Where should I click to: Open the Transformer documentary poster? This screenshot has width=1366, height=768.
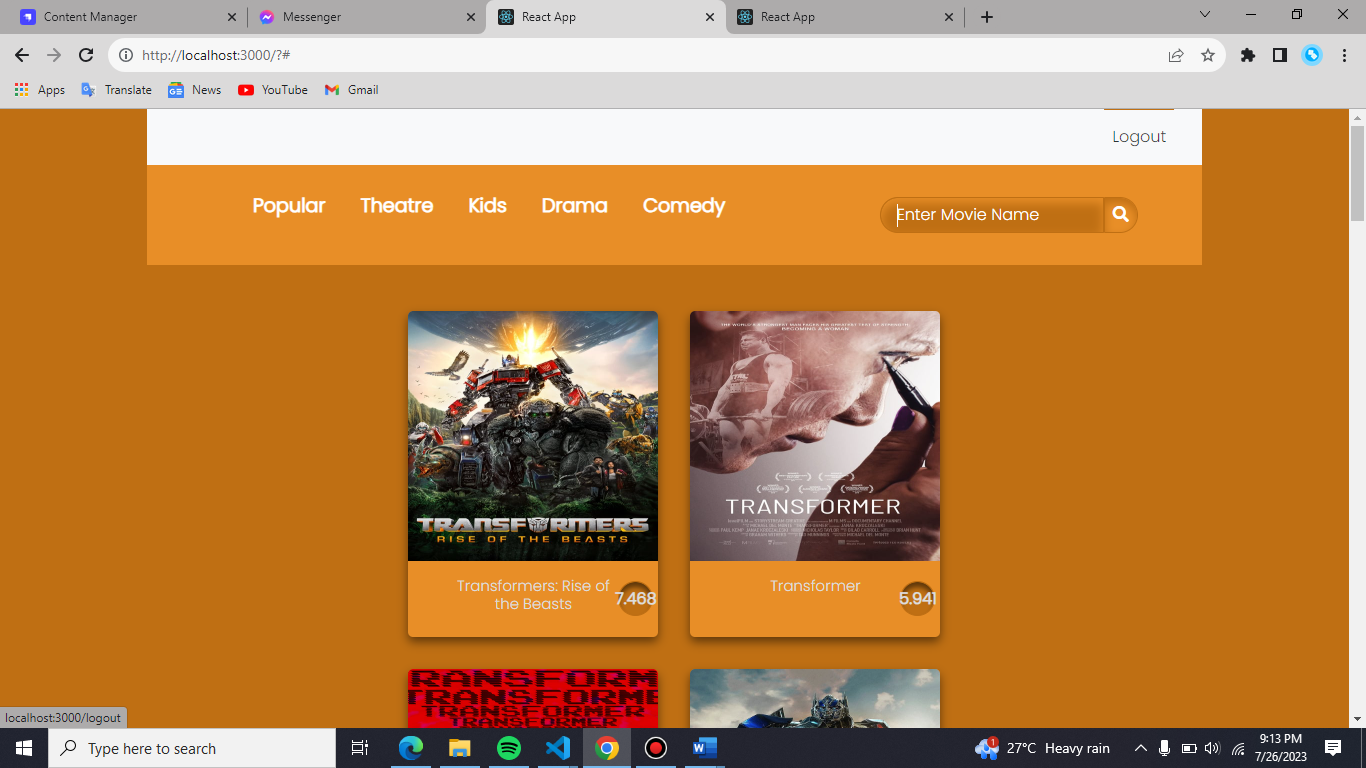(x=815, y=436)
